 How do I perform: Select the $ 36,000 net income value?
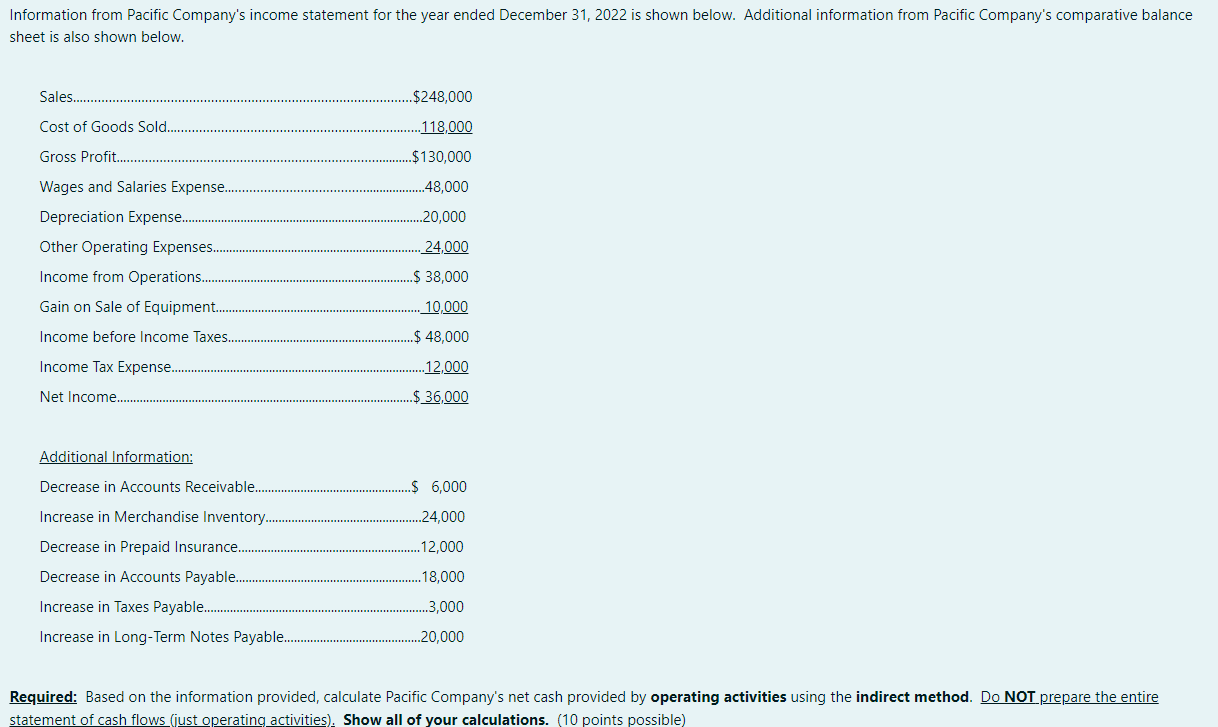click(441, 397)
